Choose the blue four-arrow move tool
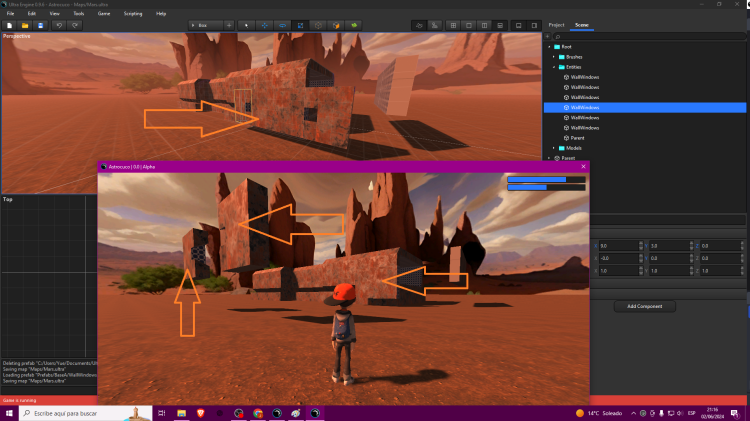 tap(264, 23)
